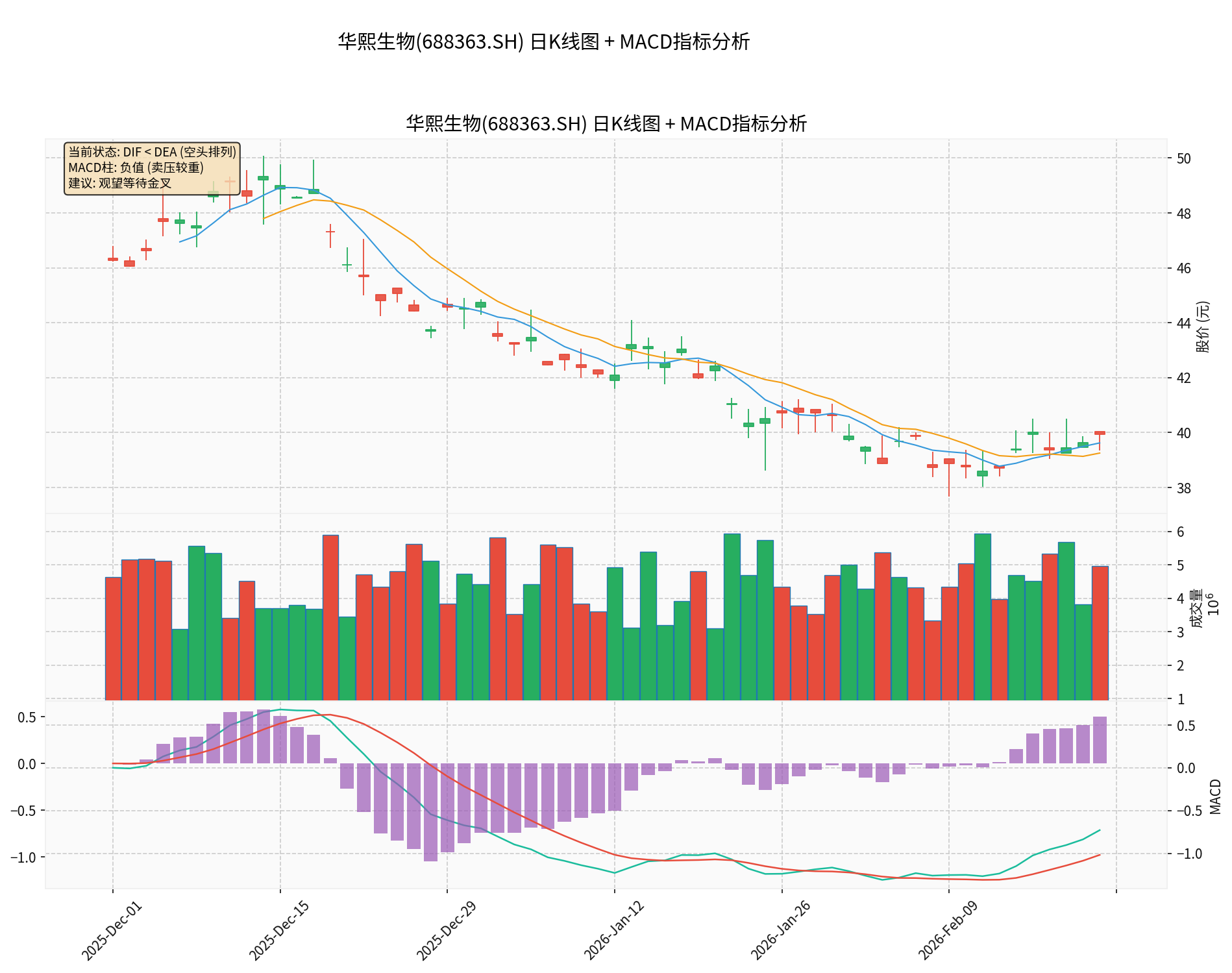This screenshot has width=1232, height=973.
Task: Click the '股价 (元)' price axis label
Action: pos(1203,326)
